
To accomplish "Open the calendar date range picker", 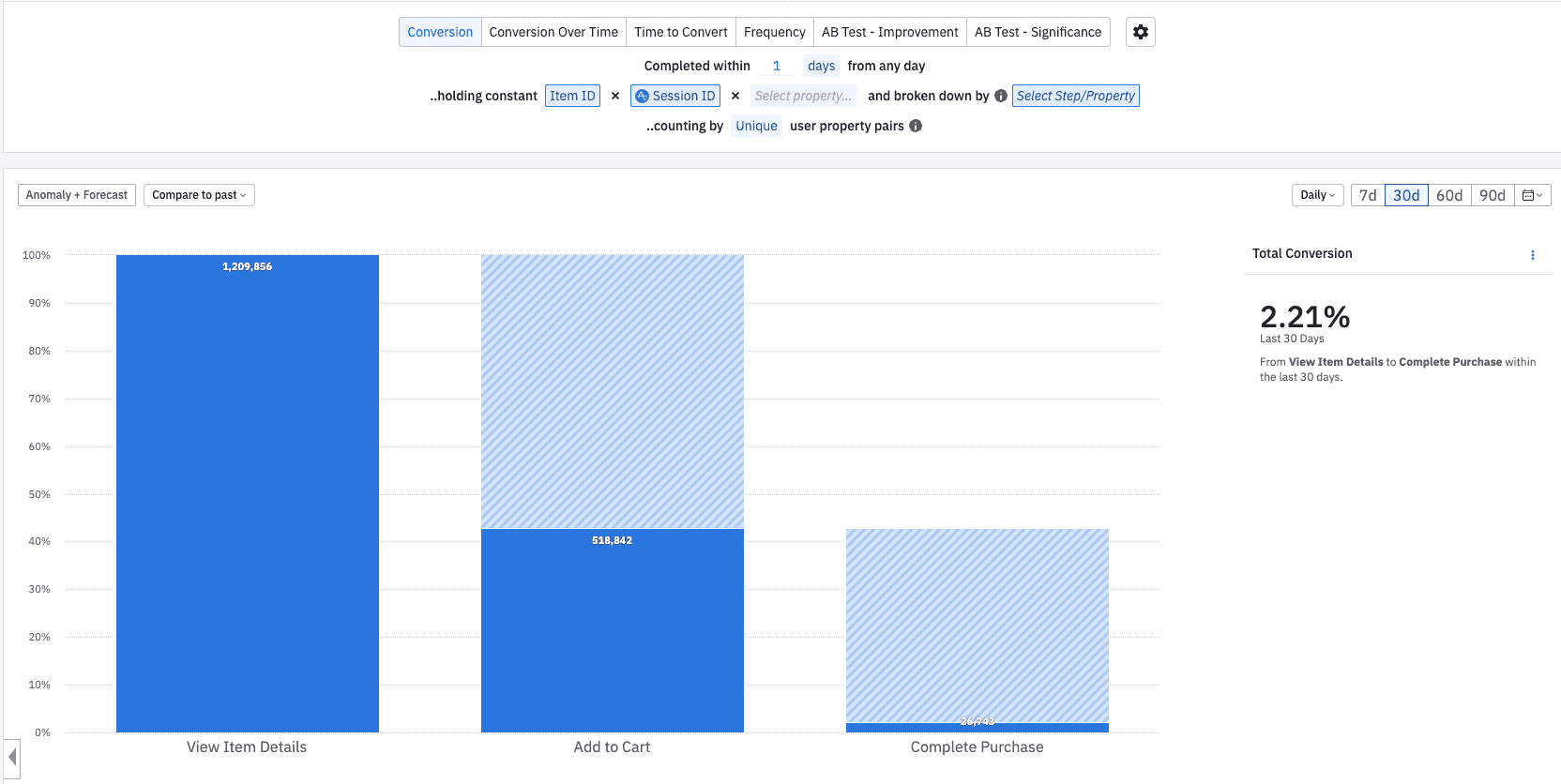I will 1532,195.
